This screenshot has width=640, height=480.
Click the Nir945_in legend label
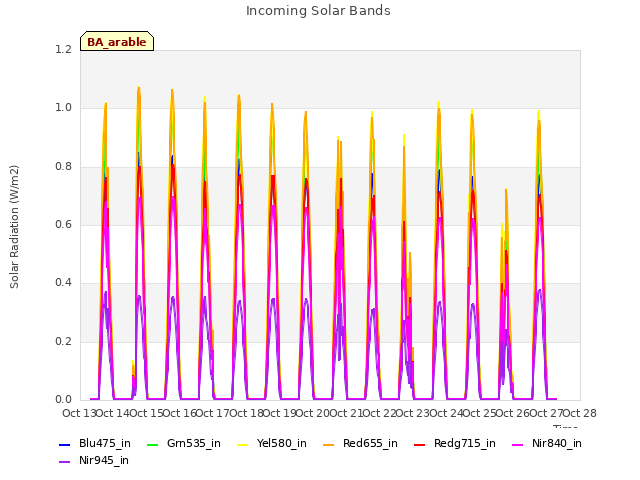104,460
